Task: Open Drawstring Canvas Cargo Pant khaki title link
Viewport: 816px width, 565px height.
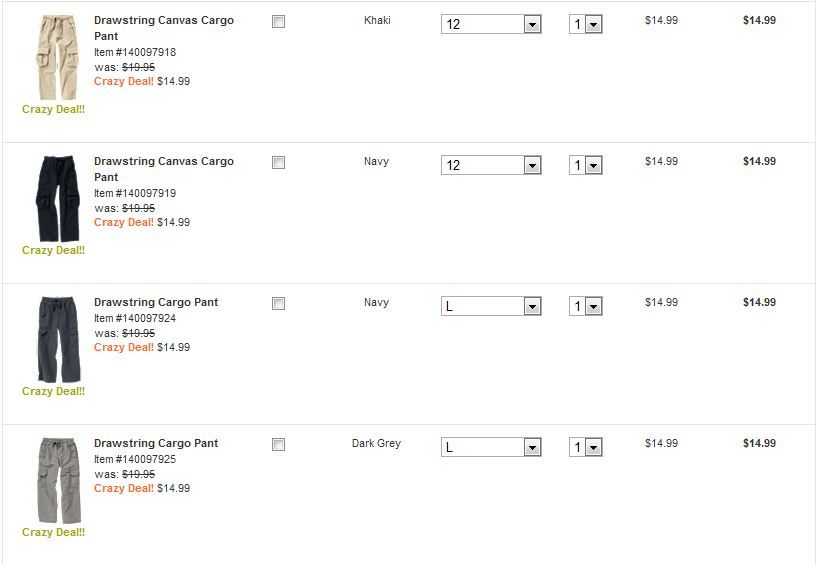Action: pyautogui.click(x=163, y=20)
